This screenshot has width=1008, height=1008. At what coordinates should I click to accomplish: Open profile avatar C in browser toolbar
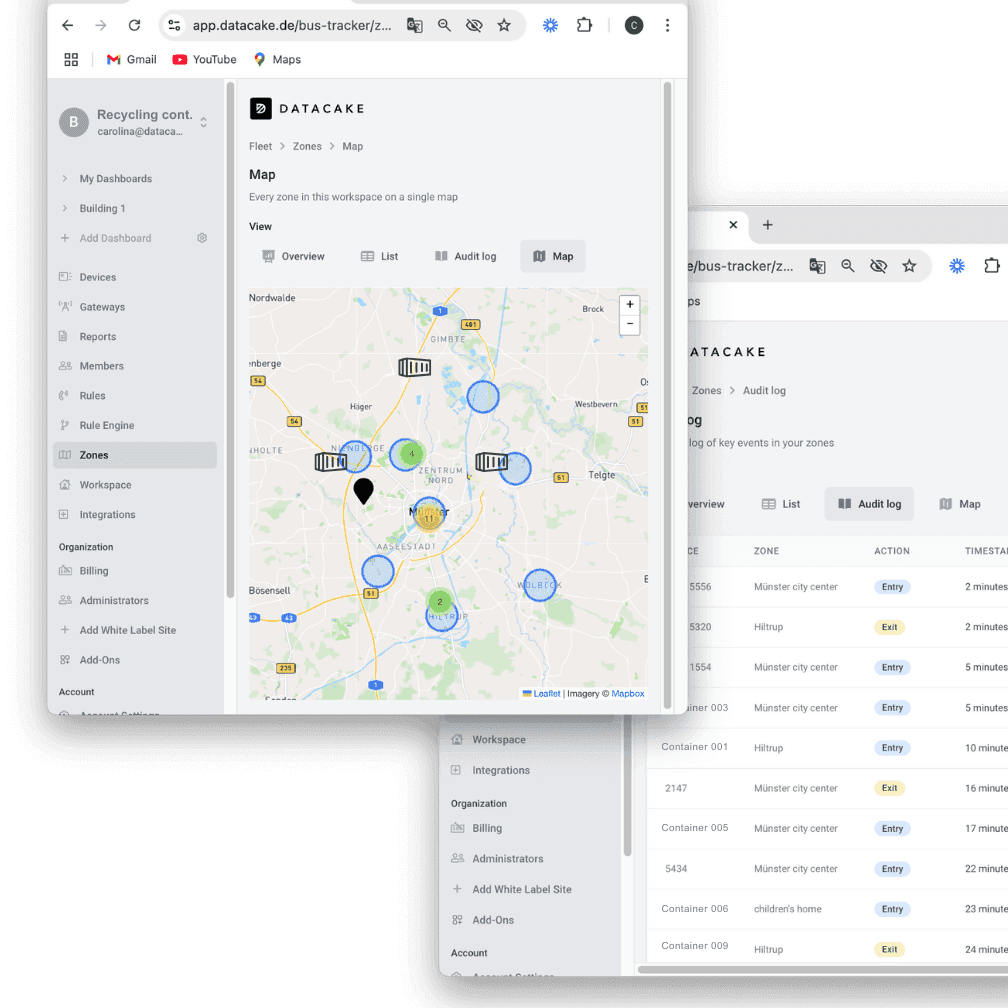[634, 25]
